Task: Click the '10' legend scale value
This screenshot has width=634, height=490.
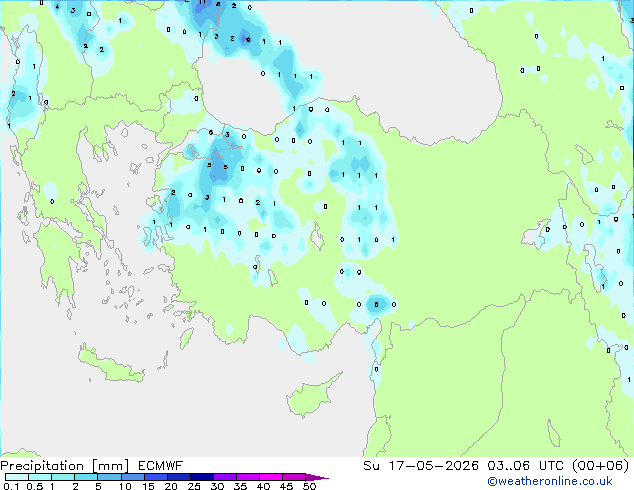Action: [125, 486]
